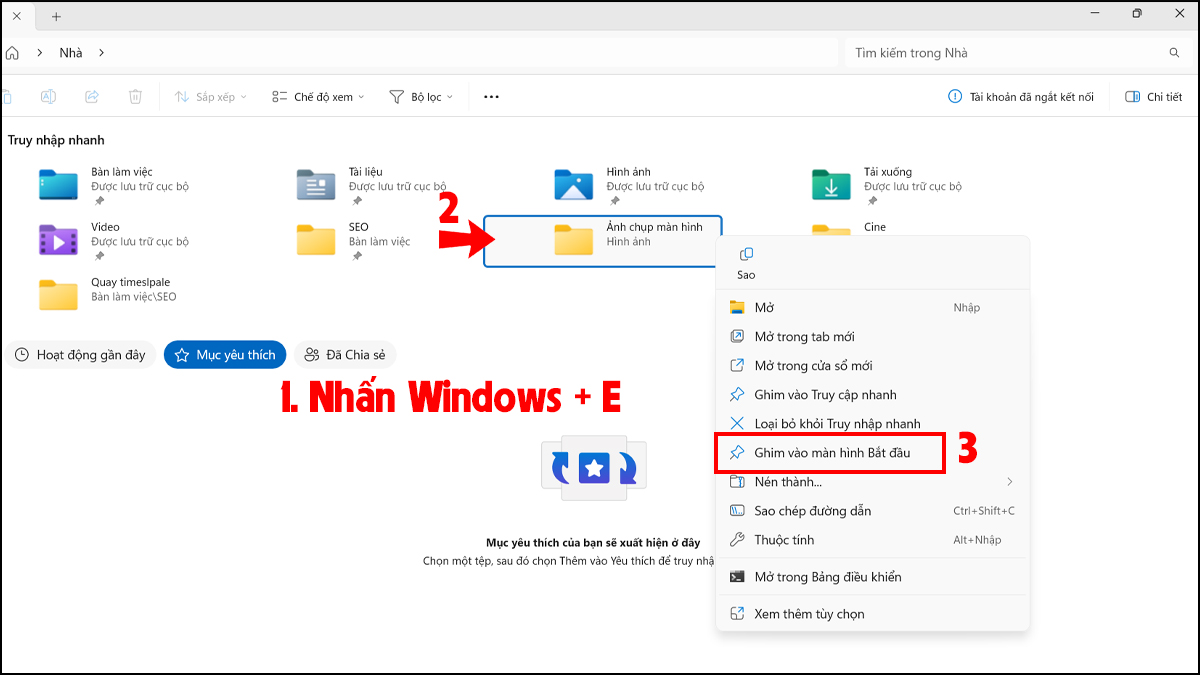Click the Cine folder label

(875, 227)
